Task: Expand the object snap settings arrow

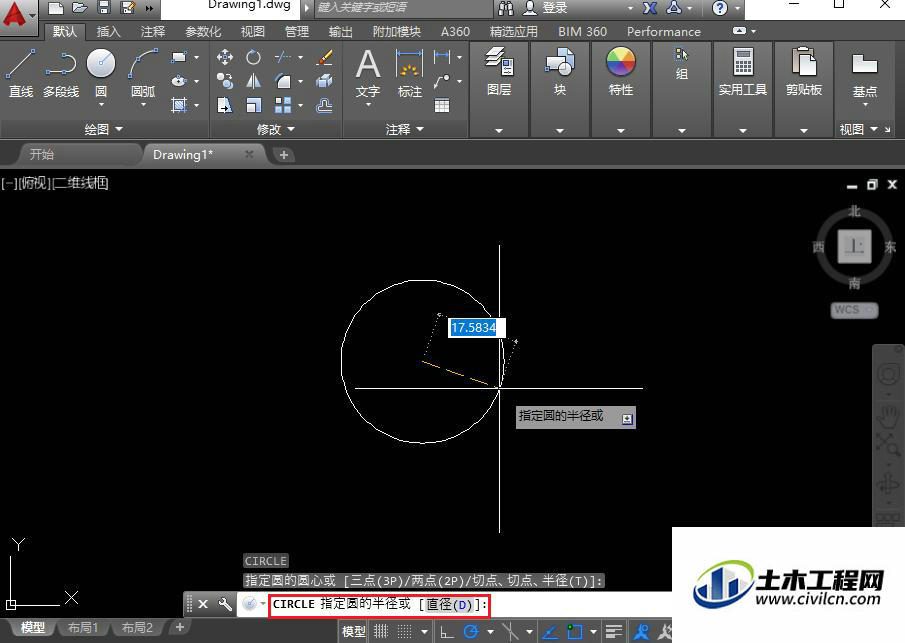Action: click(593, 631)
